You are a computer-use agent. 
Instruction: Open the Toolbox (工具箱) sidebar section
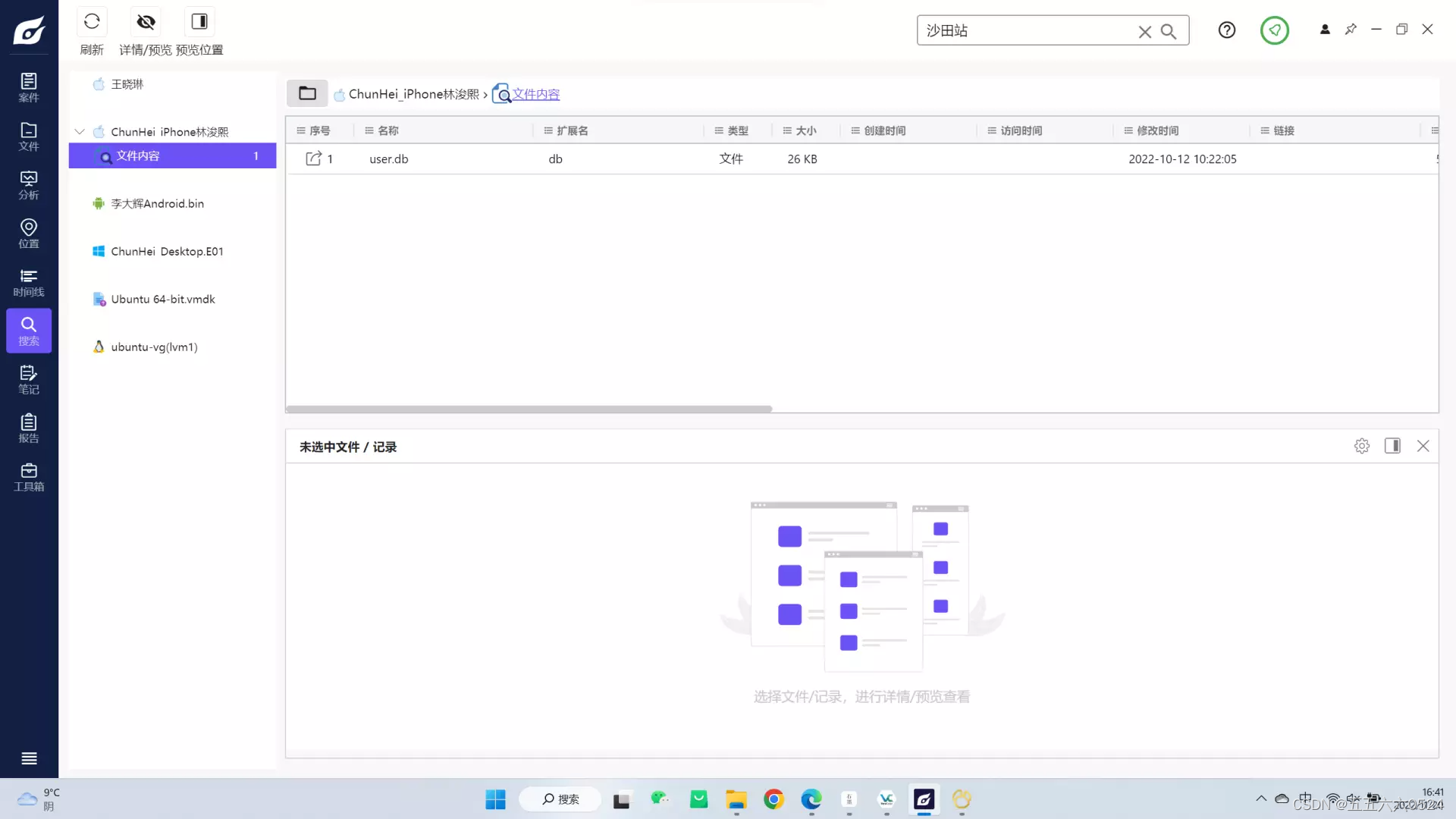pos(29,477)
